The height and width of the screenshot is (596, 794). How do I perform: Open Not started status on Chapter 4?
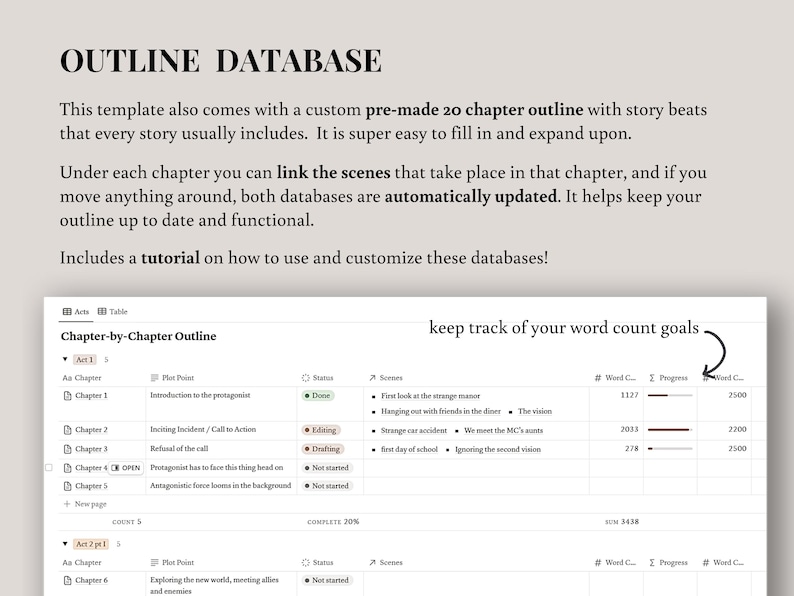click(327, 468)
